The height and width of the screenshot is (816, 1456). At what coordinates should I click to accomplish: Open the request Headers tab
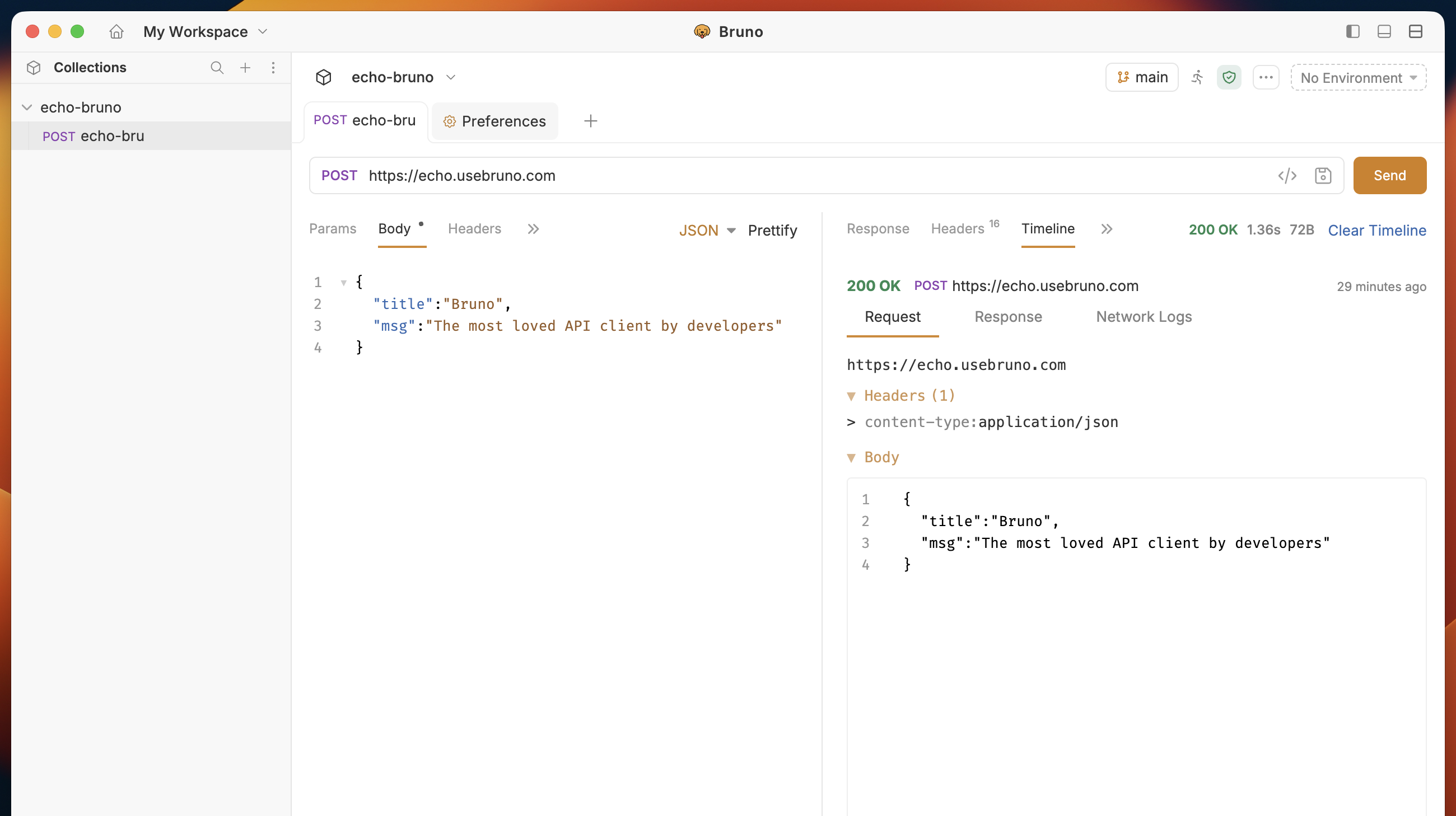pyautogui.click(x=474, y=229)
